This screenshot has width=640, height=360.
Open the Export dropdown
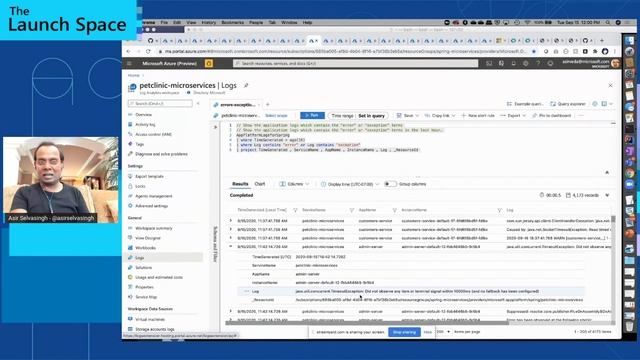[513, 116]
